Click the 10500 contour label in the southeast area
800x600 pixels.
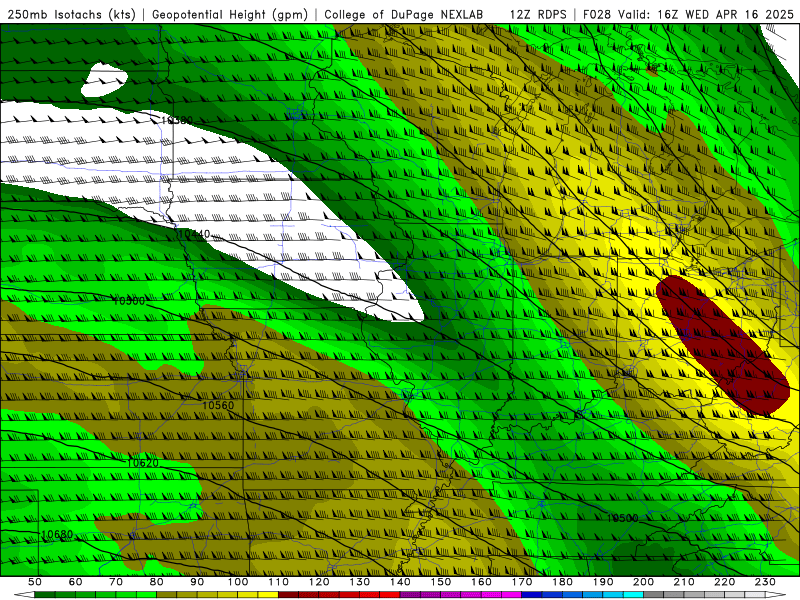click(622, 518)
